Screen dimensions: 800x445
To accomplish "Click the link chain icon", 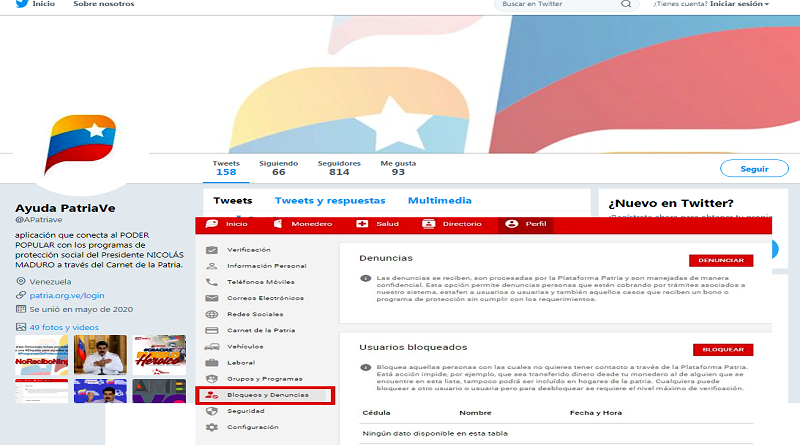I will (21, 295).
